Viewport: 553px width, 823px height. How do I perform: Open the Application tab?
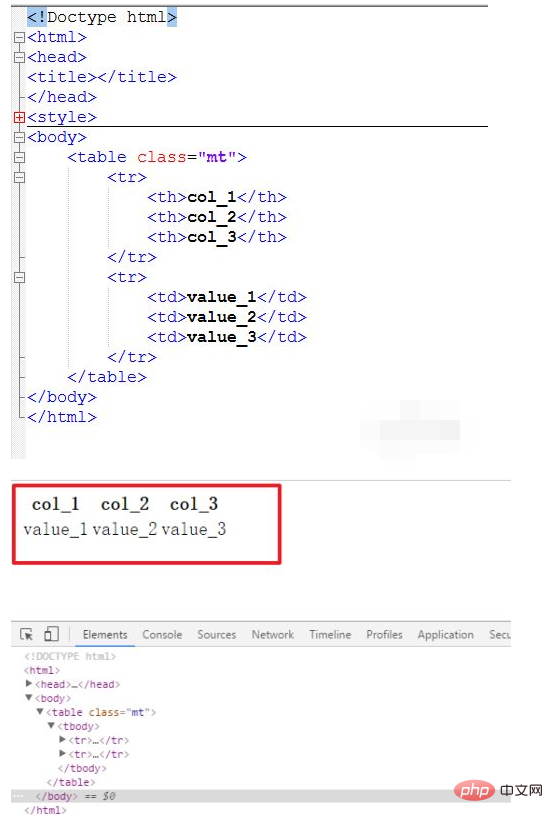445,635
